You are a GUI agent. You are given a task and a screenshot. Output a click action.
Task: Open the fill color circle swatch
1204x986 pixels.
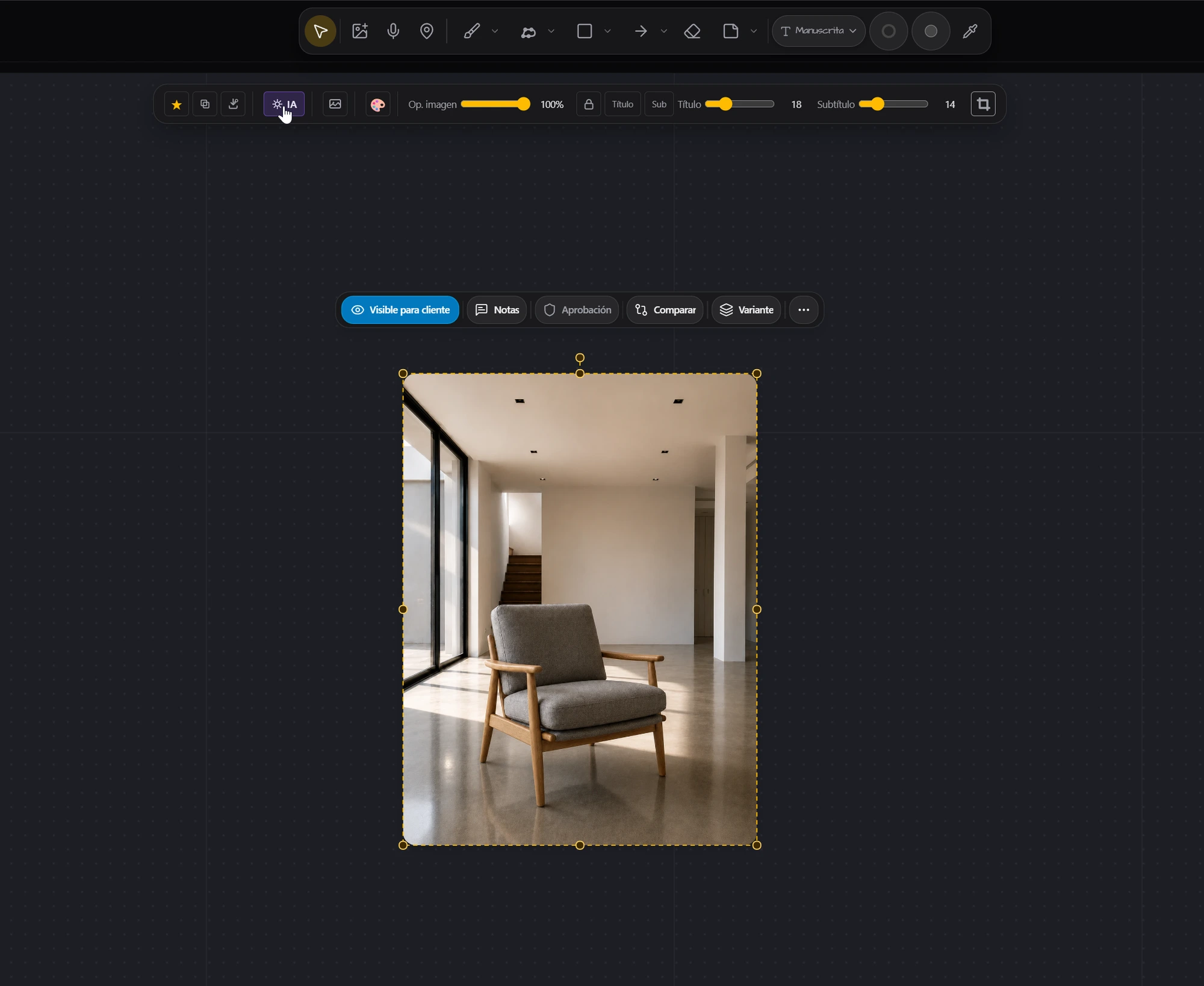tap(931, 31)
